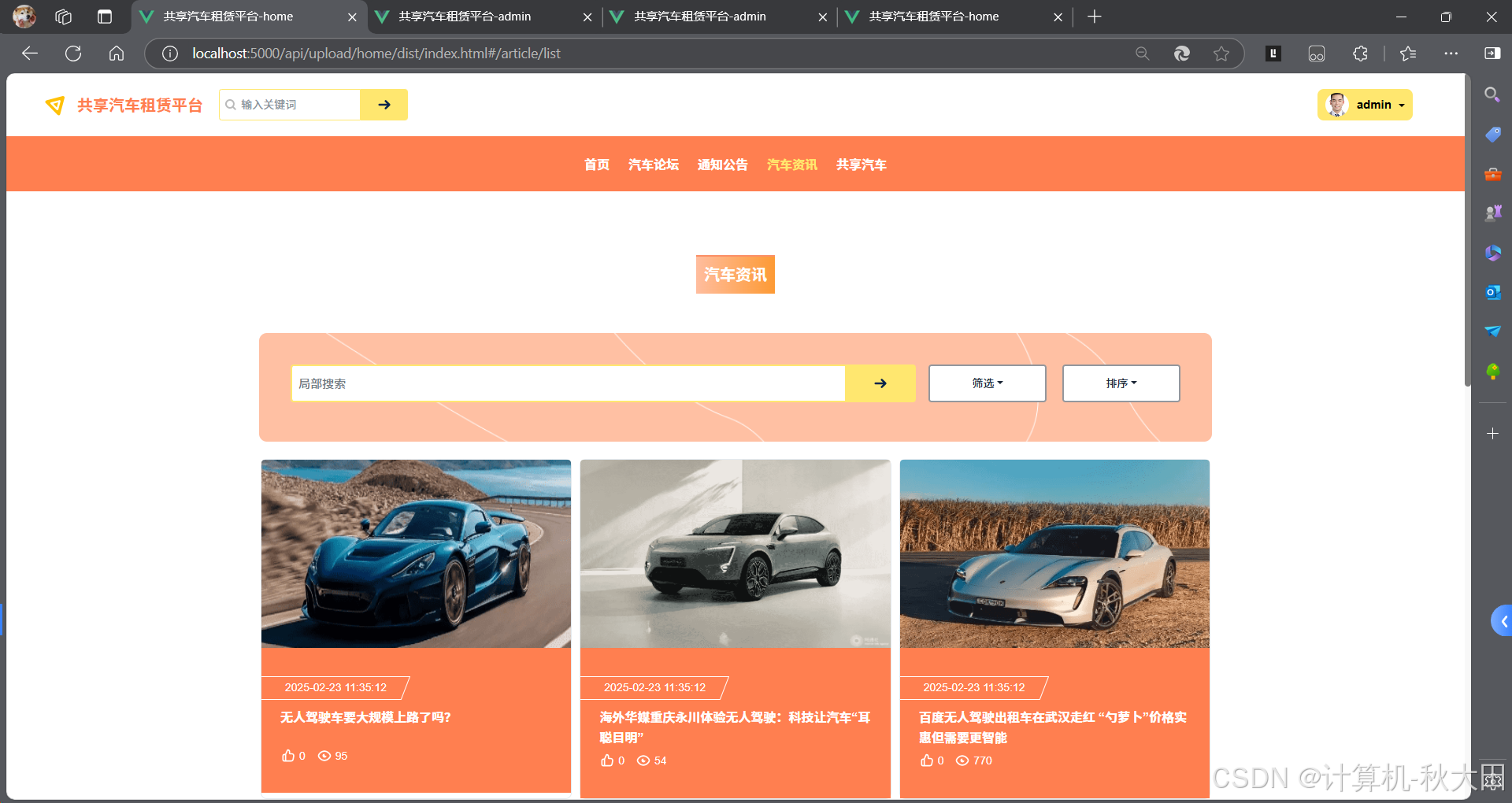Like the 无人驾驶车要大规模上路了吗 article
The image size is (1512, 803).
coord(288,756)
